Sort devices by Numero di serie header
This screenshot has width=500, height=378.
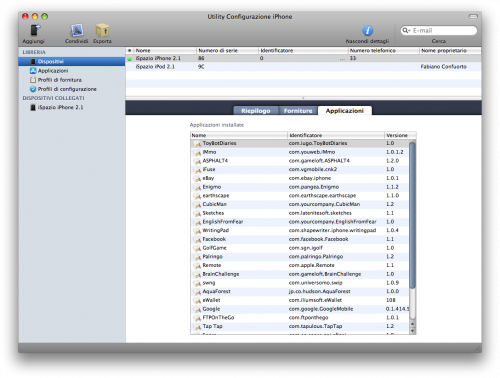pyautogui.click(x=227, y=50)
